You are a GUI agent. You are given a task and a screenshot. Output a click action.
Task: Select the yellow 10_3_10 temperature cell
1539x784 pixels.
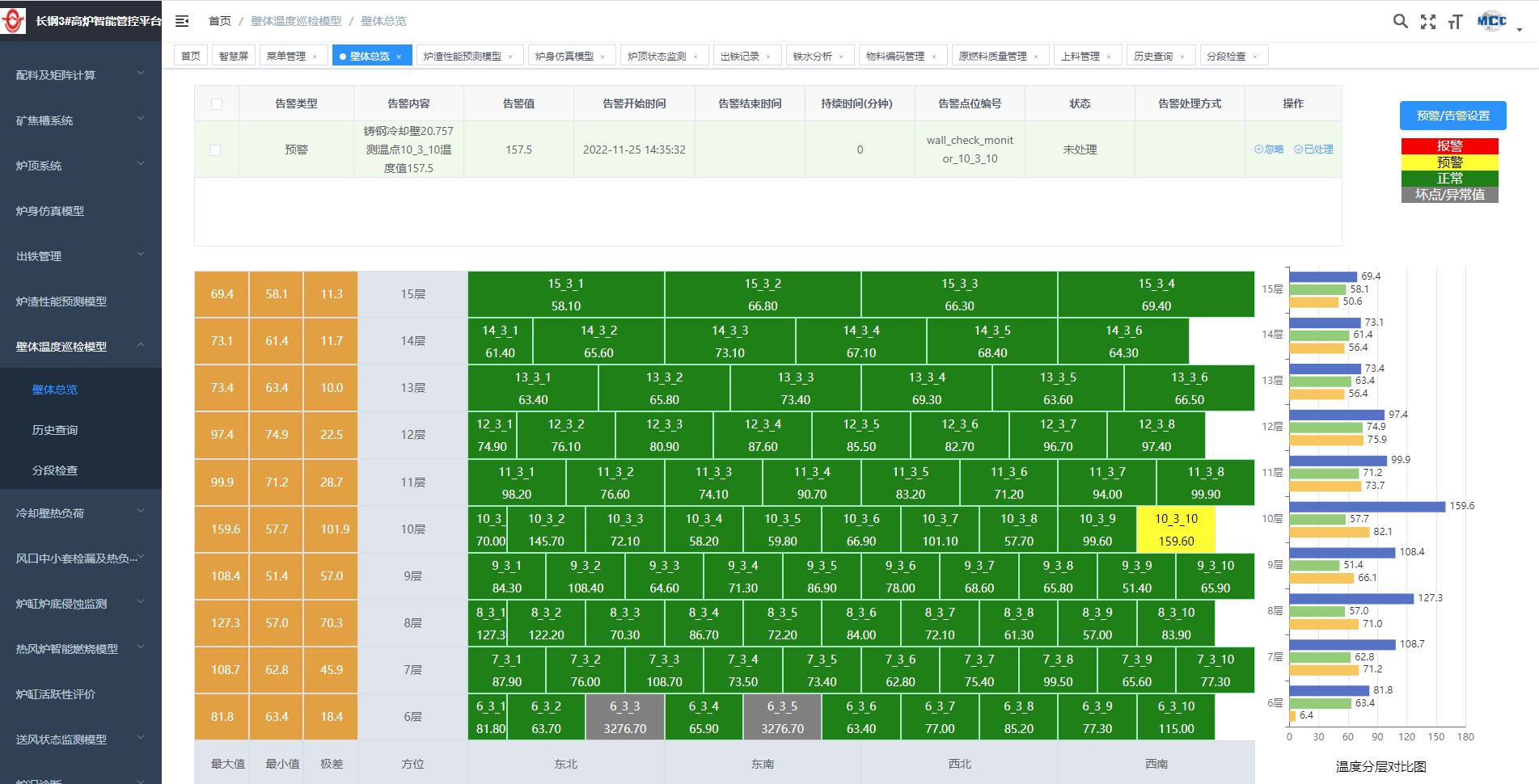(x=1176, y=529)
